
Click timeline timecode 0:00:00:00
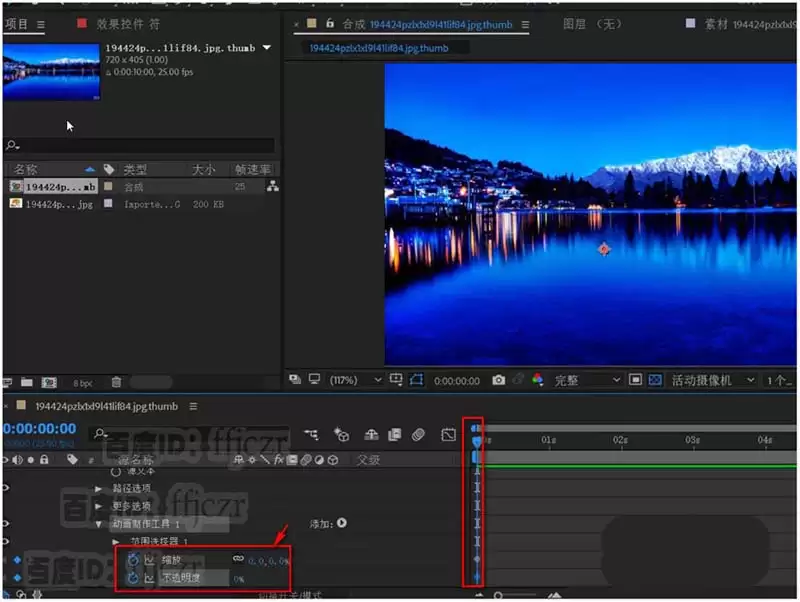click(40, 429)
